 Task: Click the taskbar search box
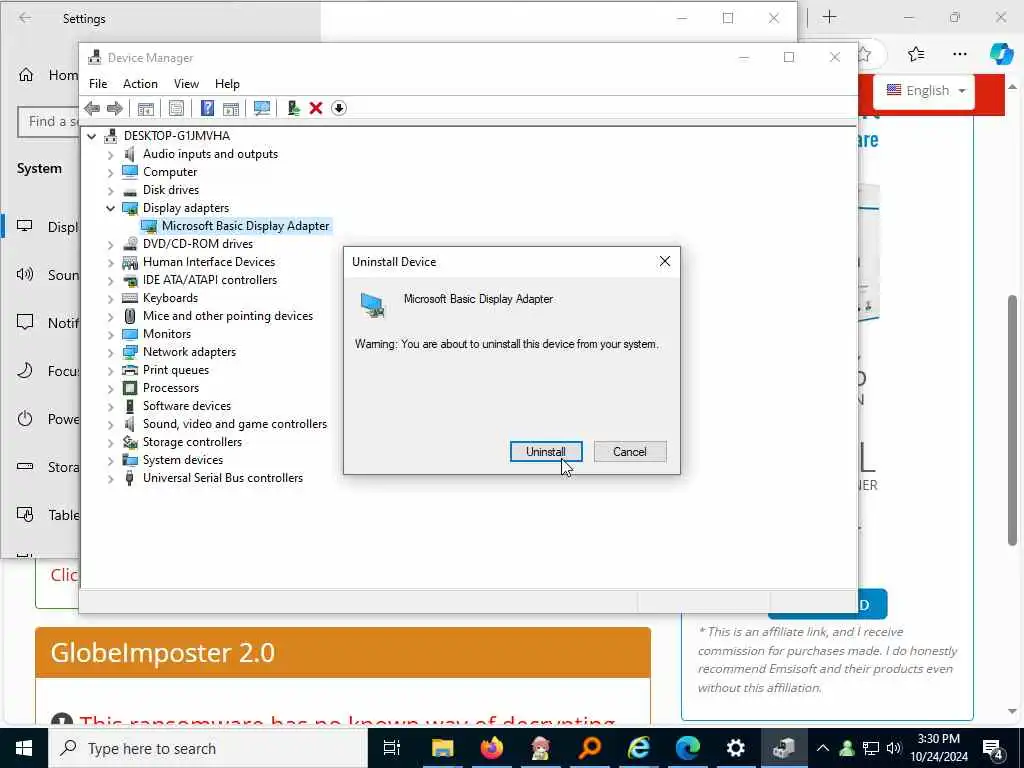[208, 748]
